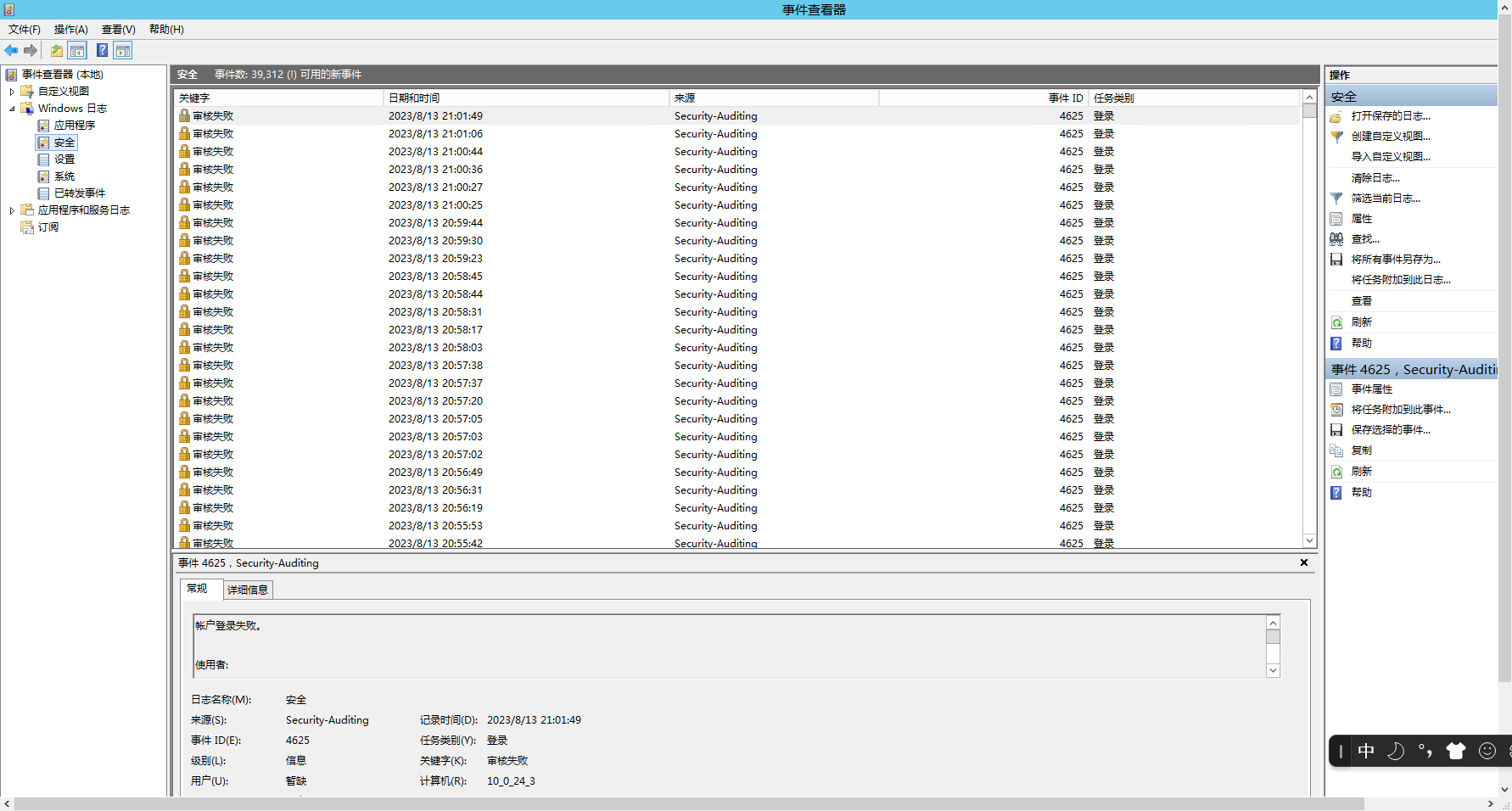Click the blue 帮助 question mark icon
The width and height of the screenshot is (1512, 811).
(102, 50)
